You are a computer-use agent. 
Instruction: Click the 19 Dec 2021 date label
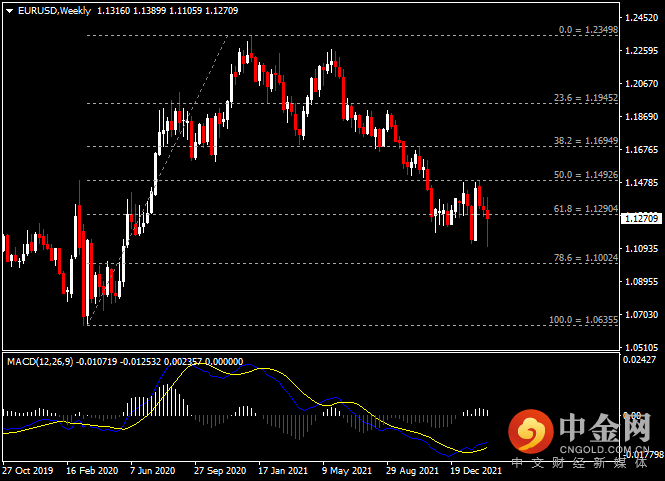476,470
